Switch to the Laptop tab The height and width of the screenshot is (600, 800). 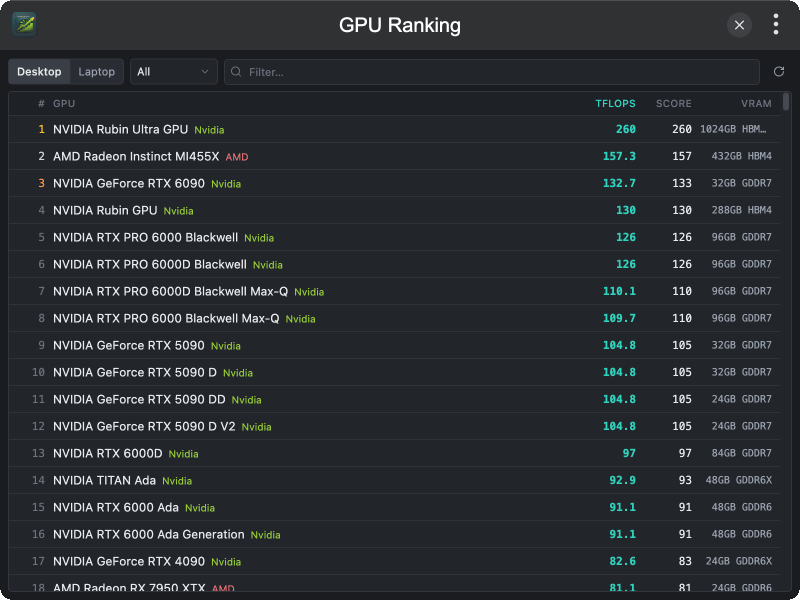96,71
